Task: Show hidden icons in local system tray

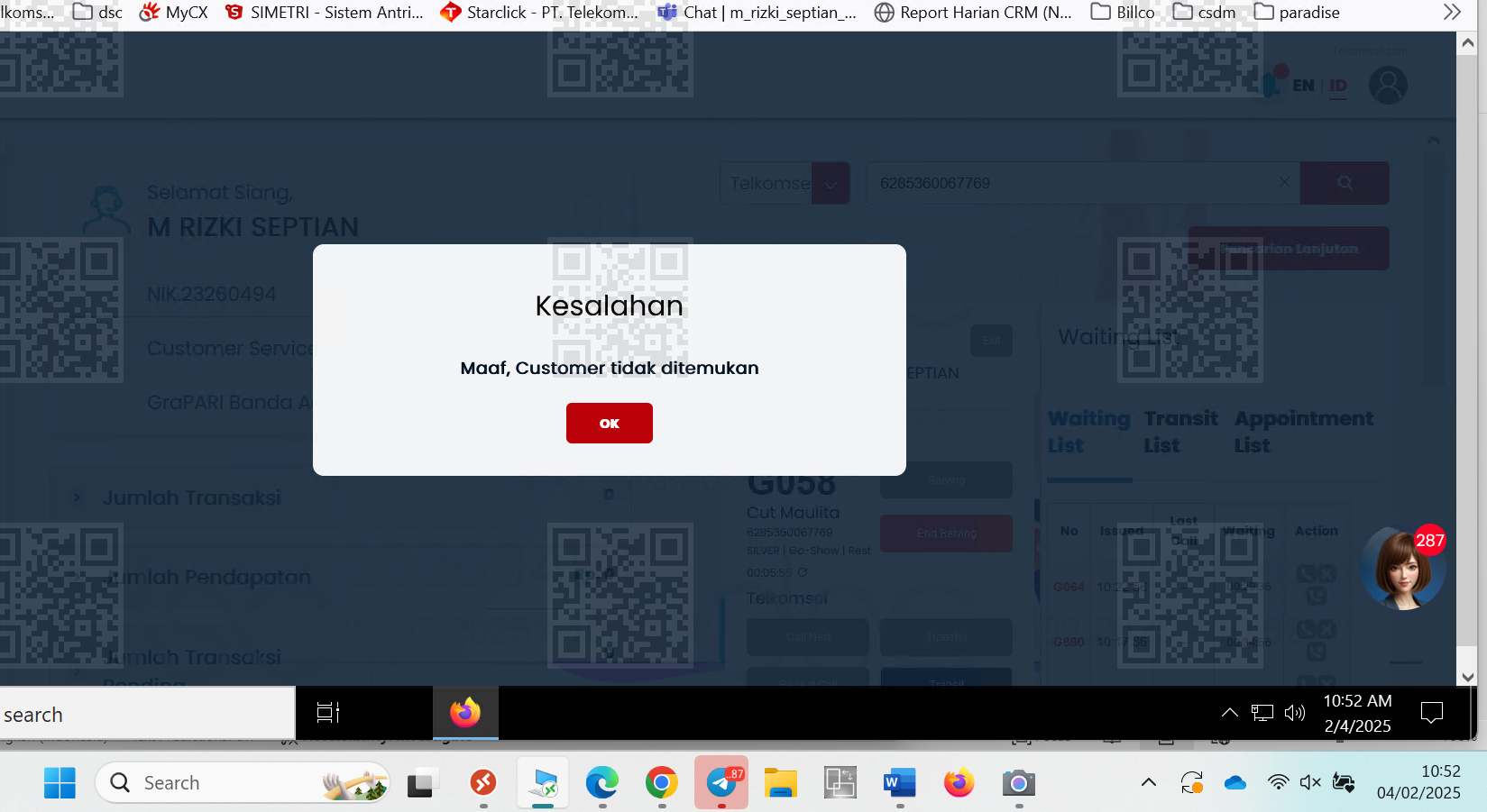Action: (x=1148, y=782)
